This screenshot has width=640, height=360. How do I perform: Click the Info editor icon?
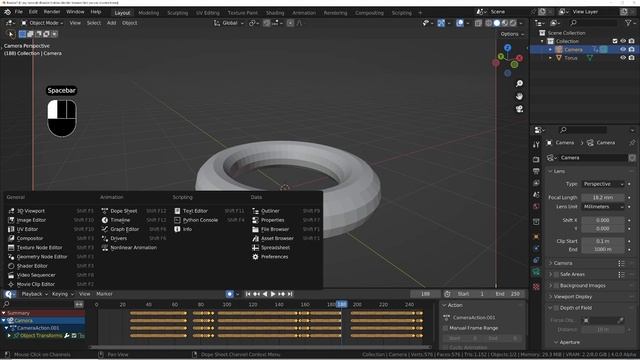177,229
